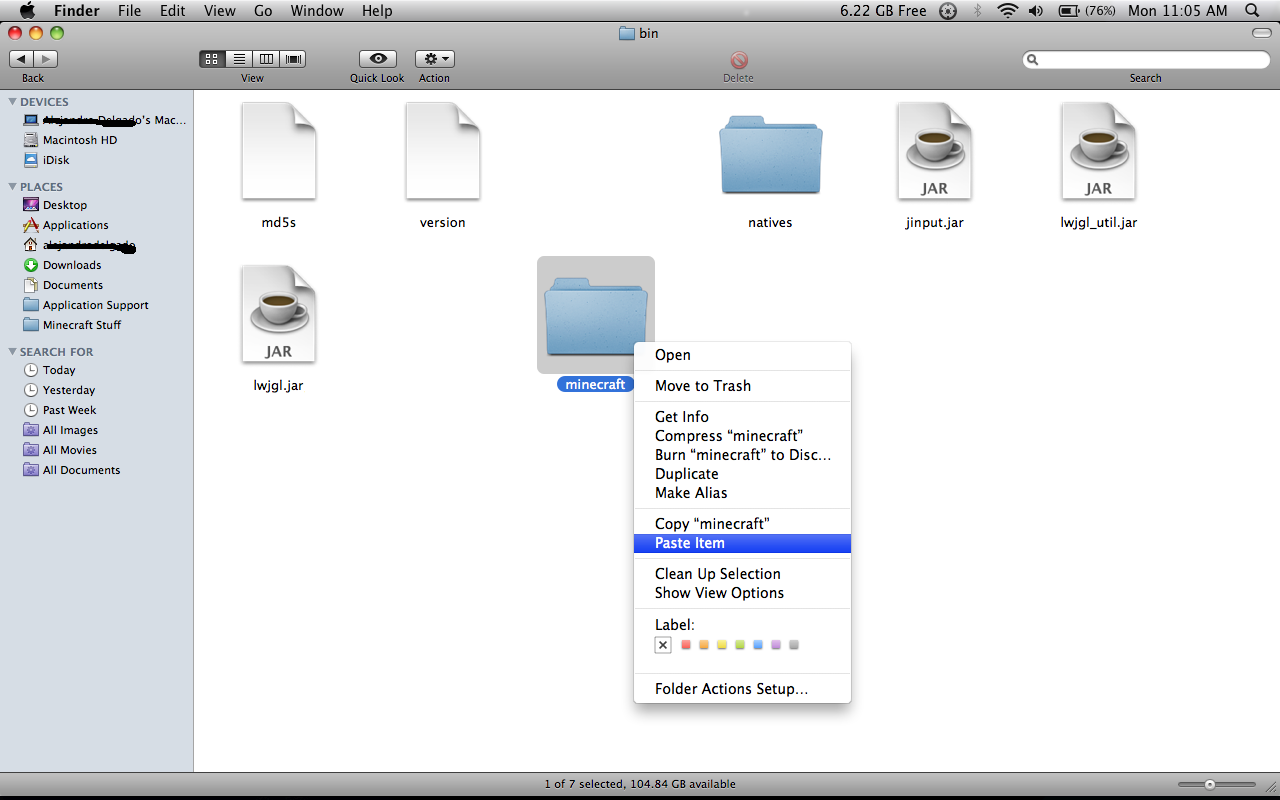
Task: Select the jinput.jar file icon
Action: pos(935,151)
